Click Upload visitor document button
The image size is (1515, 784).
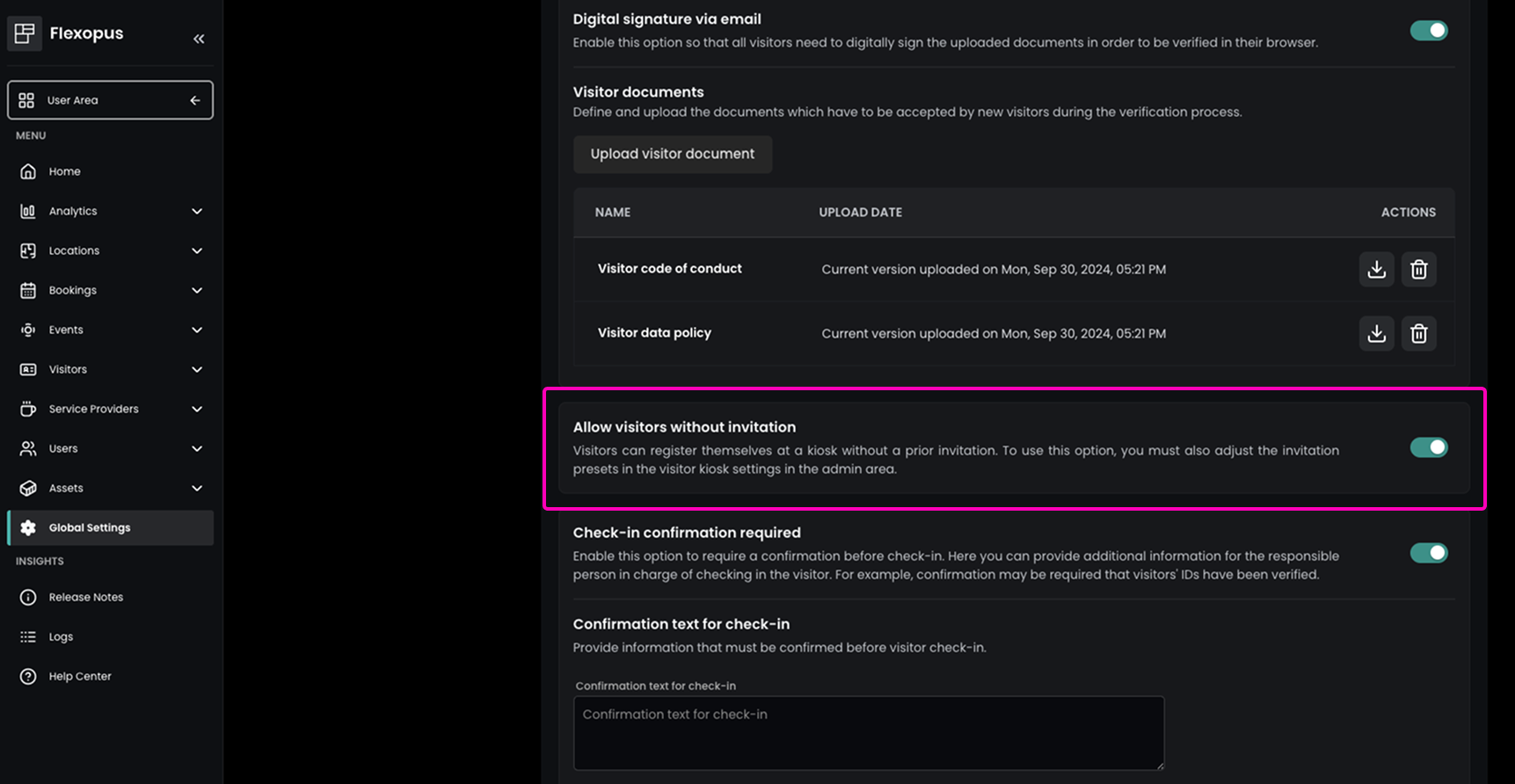point(673,154)
